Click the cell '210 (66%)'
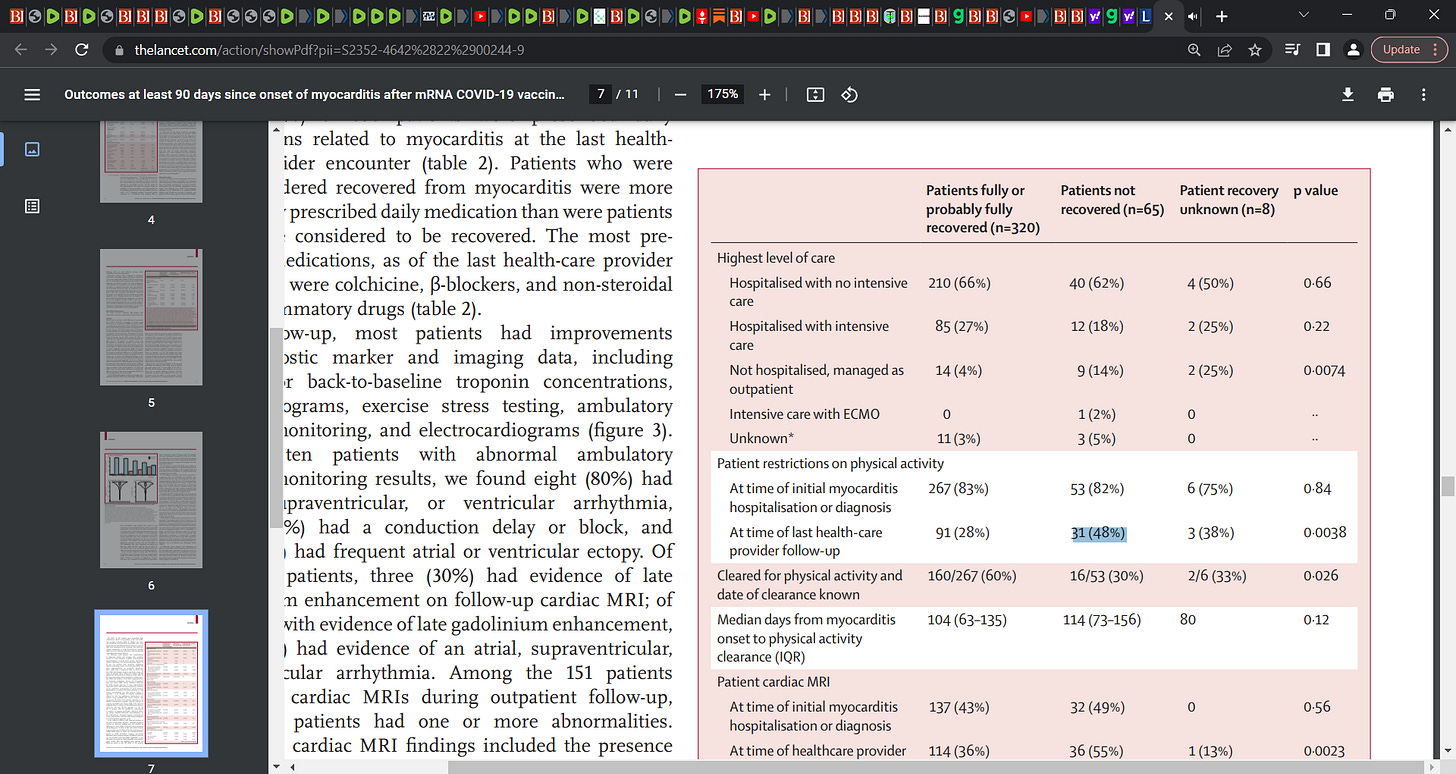Viewport: 1456px width, 774px height. tap(959, 283)
